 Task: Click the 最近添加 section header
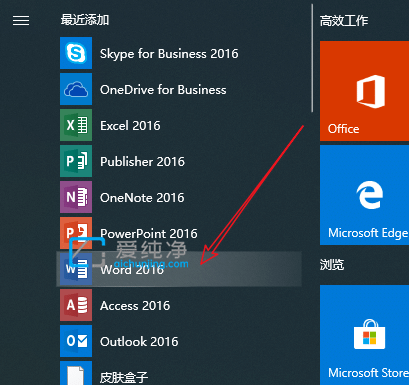tap(85, 20)
